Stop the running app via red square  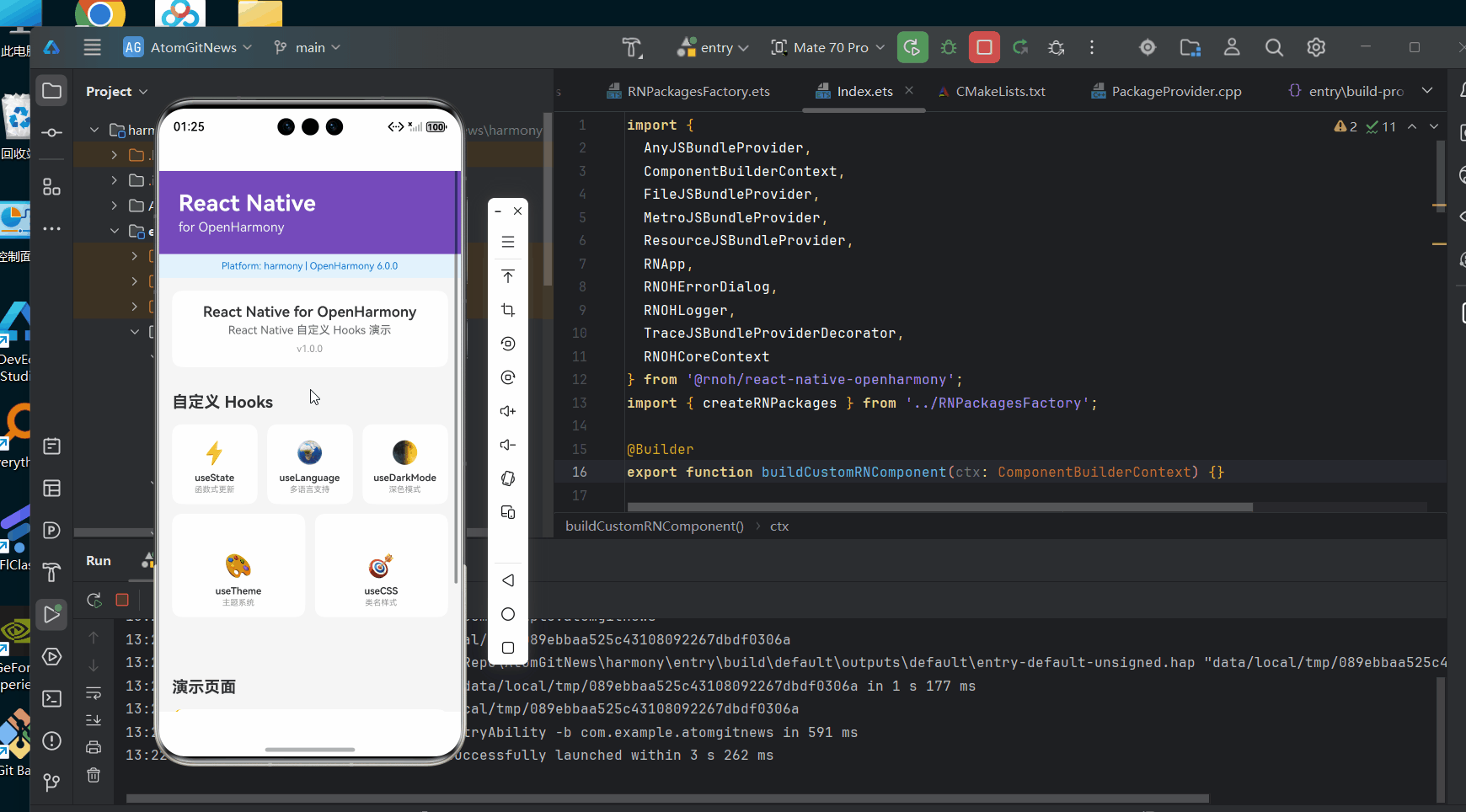984,48
